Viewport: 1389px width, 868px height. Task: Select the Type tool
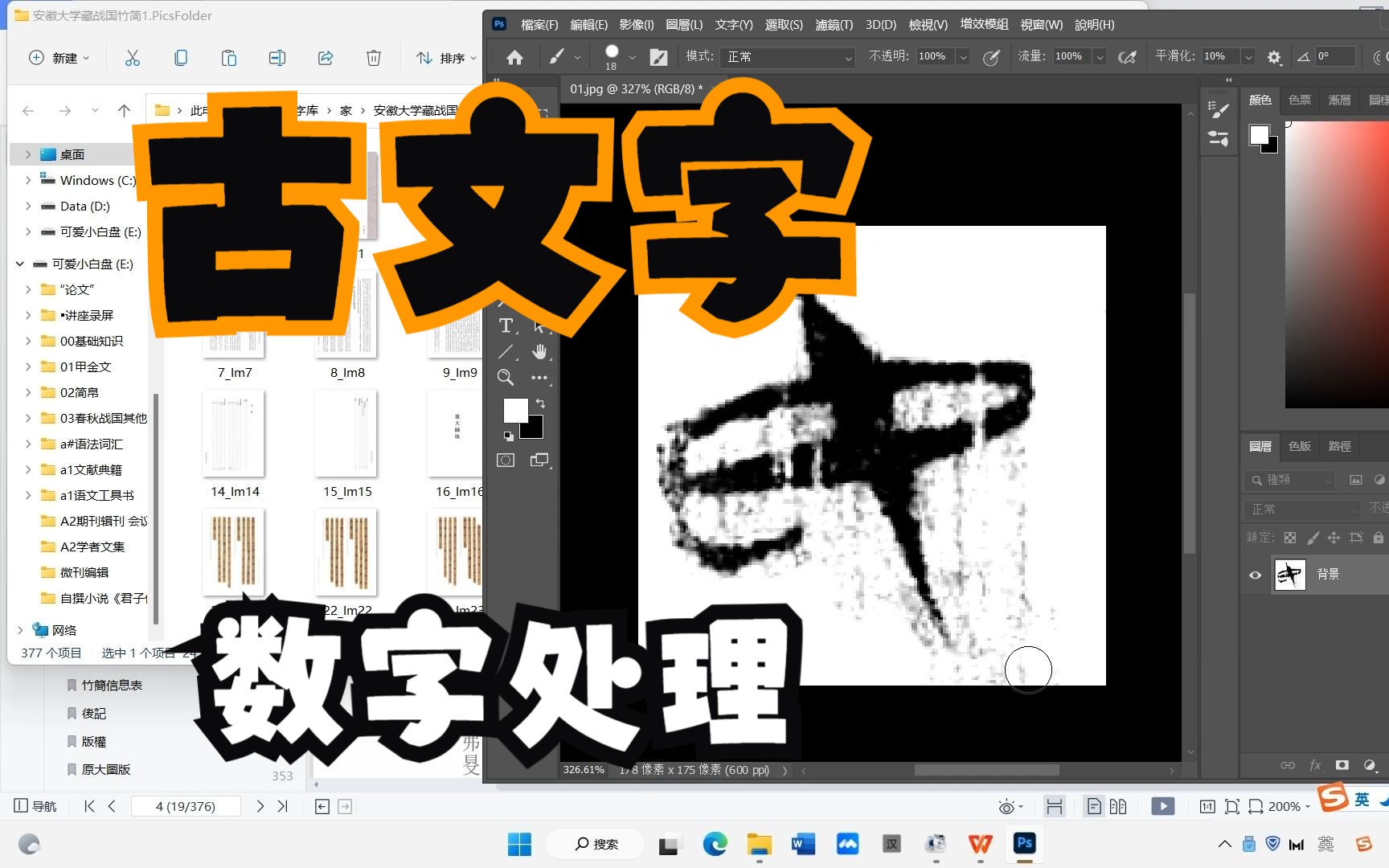coord(506,325)
